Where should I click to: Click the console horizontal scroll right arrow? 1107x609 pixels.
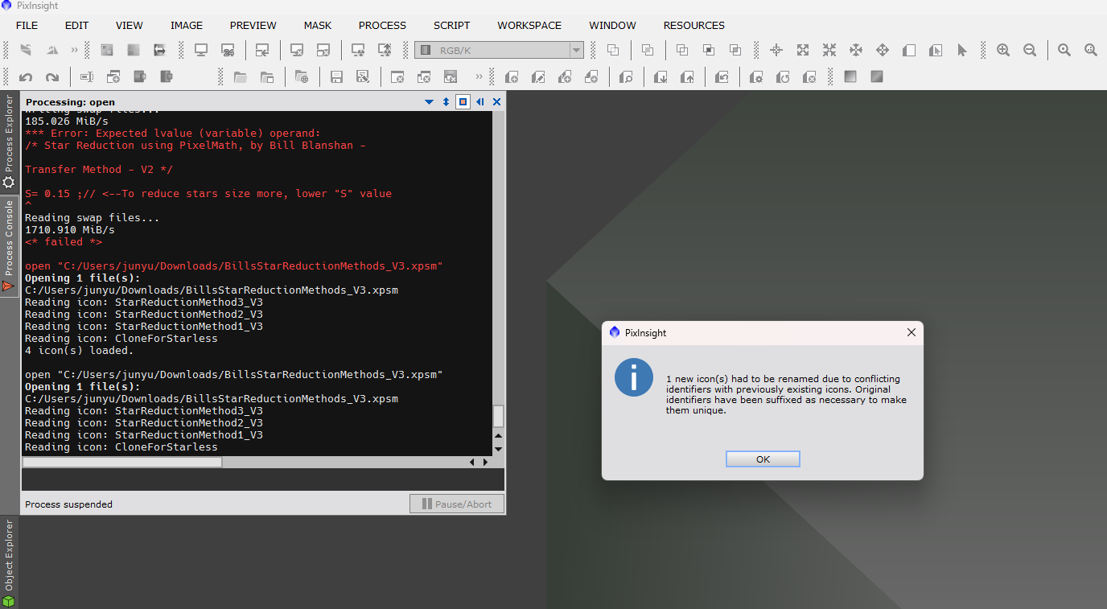point(485,462)
